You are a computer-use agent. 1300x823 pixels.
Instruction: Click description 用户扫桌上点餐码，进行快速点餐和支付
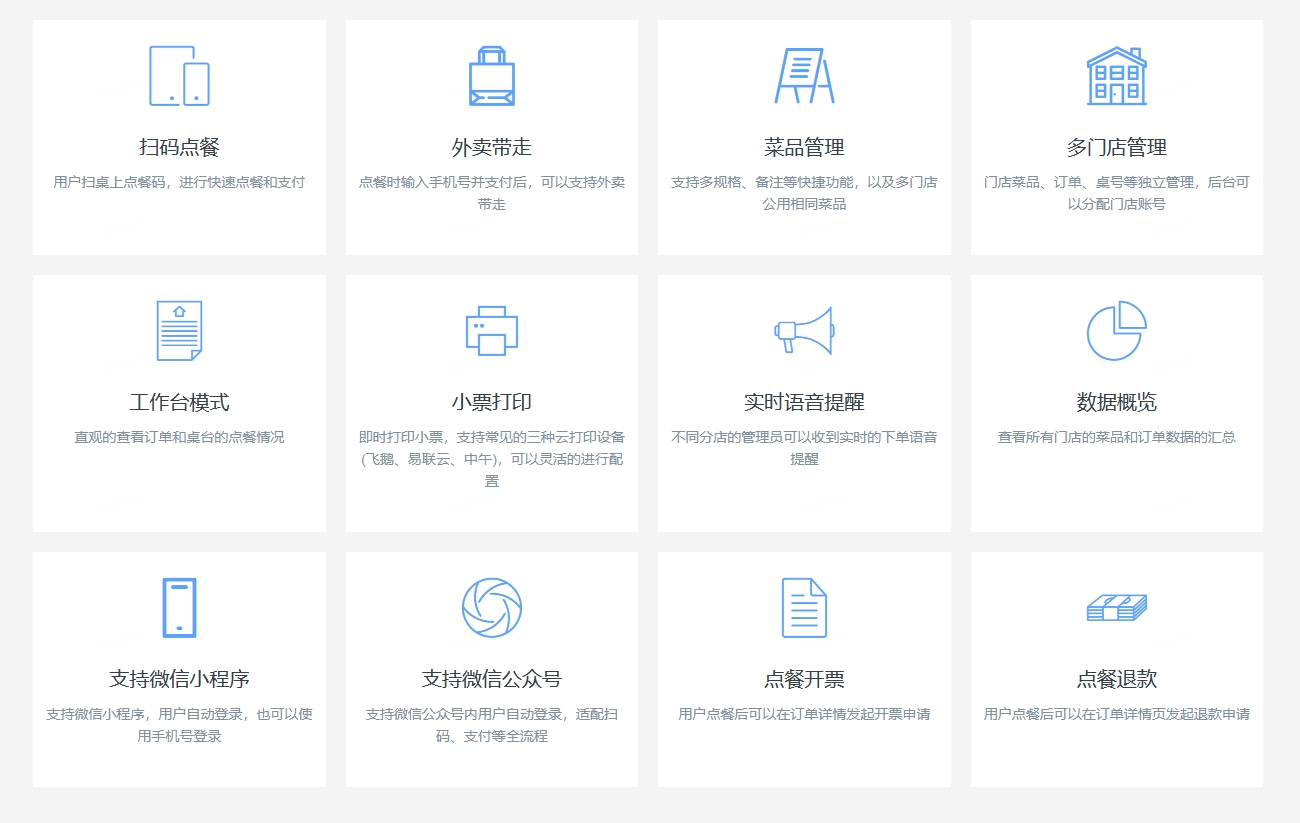(179, 183)
